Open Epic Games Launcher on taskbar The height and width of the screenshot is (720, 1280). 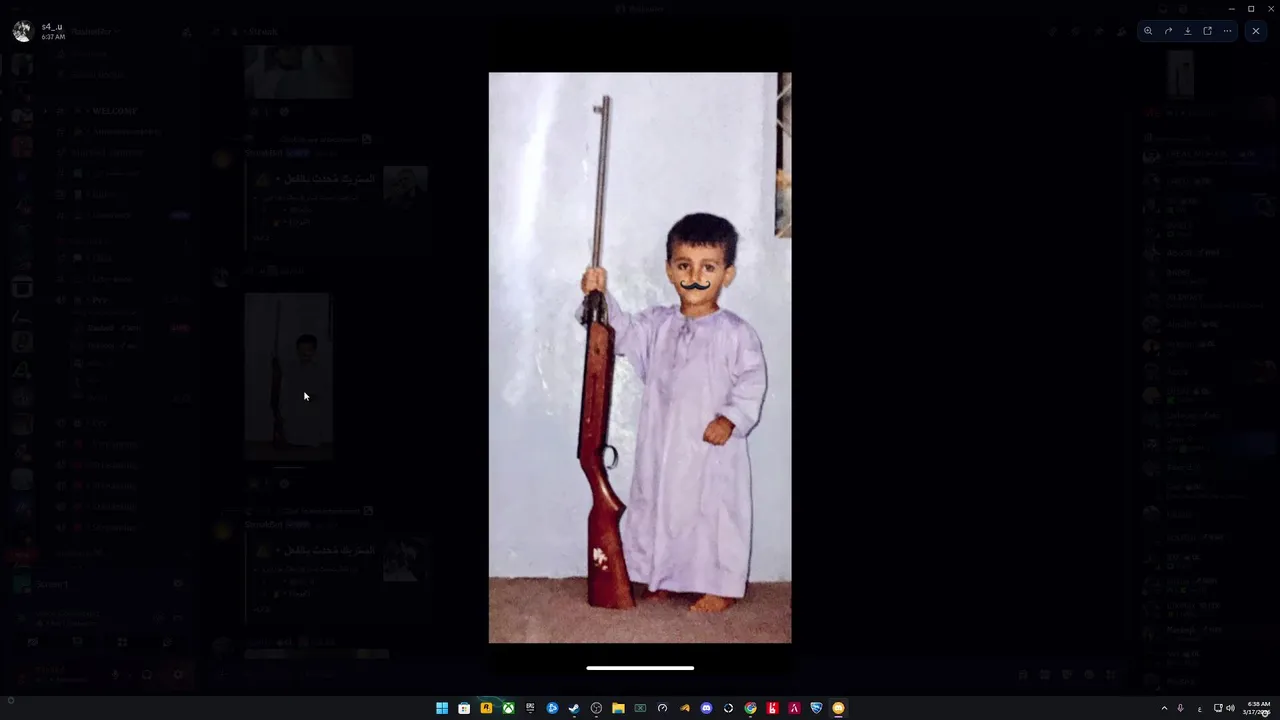(530, 708)
